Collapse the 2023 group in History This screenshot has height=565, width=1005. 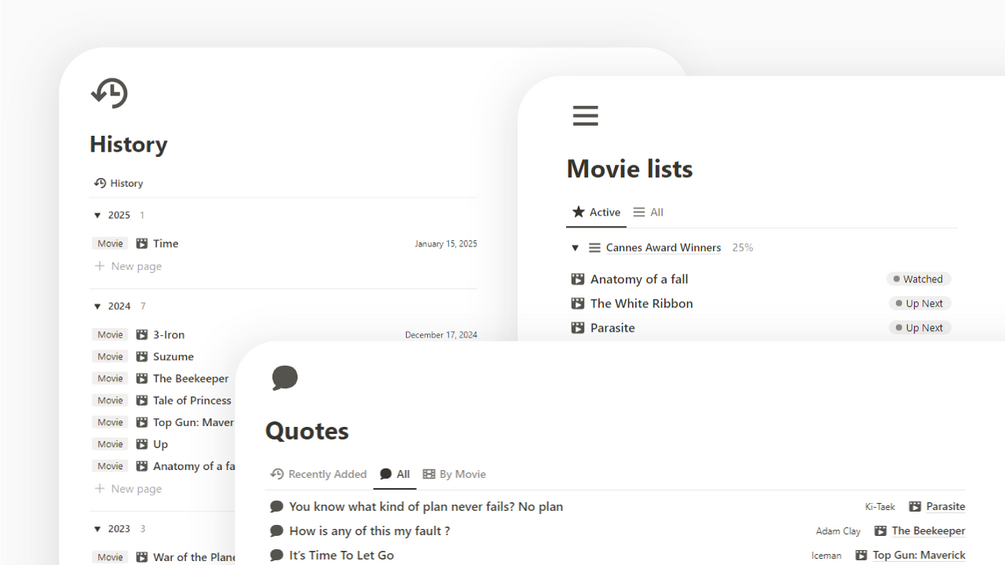(97, 529)
